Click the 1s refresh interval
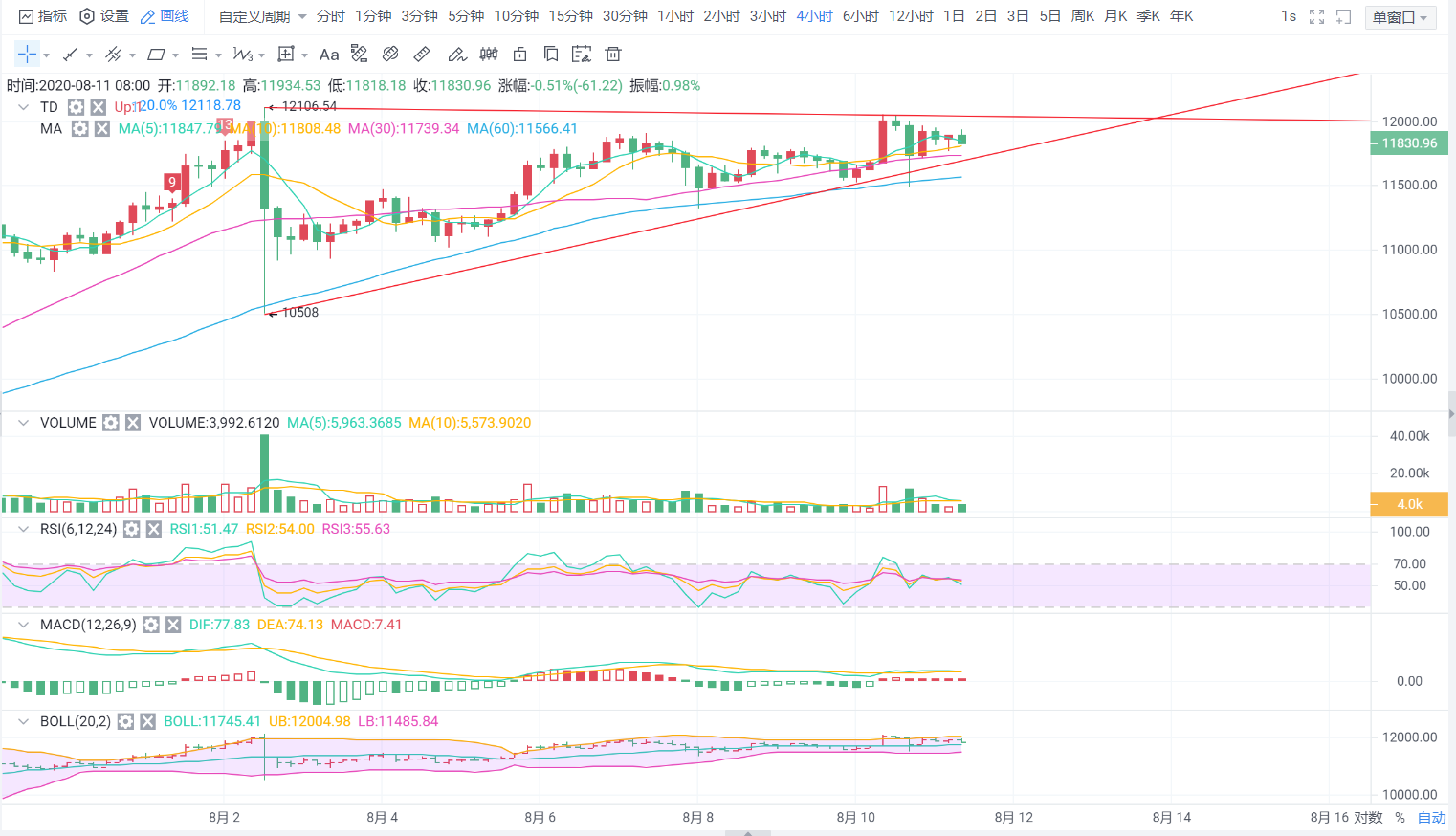 click(x=1289, y=16)
